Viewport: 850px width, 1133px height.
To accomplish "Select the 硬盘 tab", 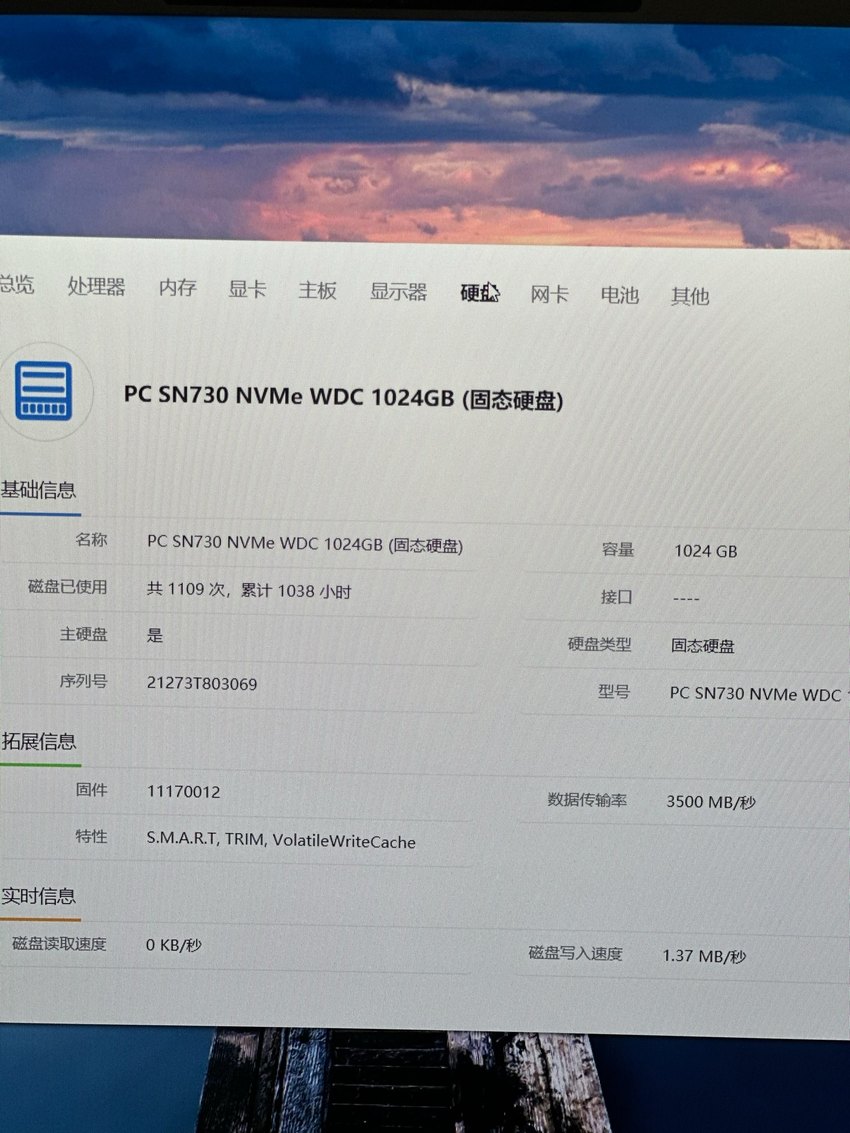I will [480, 293].
